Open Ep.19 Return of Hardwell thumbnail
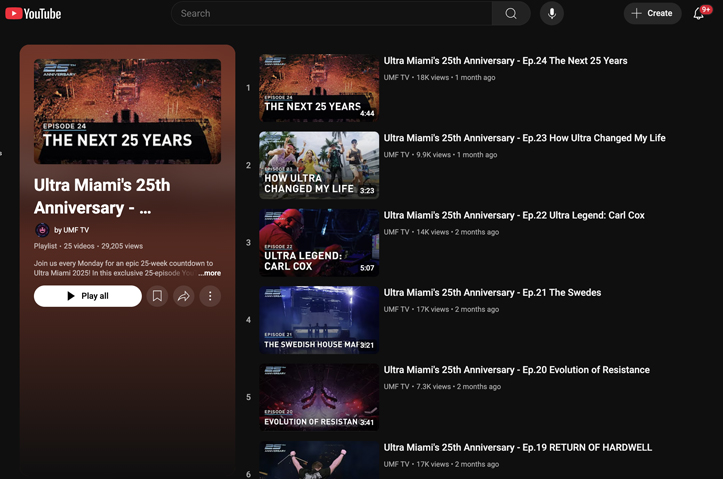Viewport: 723px width, 479px height. [319, 460]
